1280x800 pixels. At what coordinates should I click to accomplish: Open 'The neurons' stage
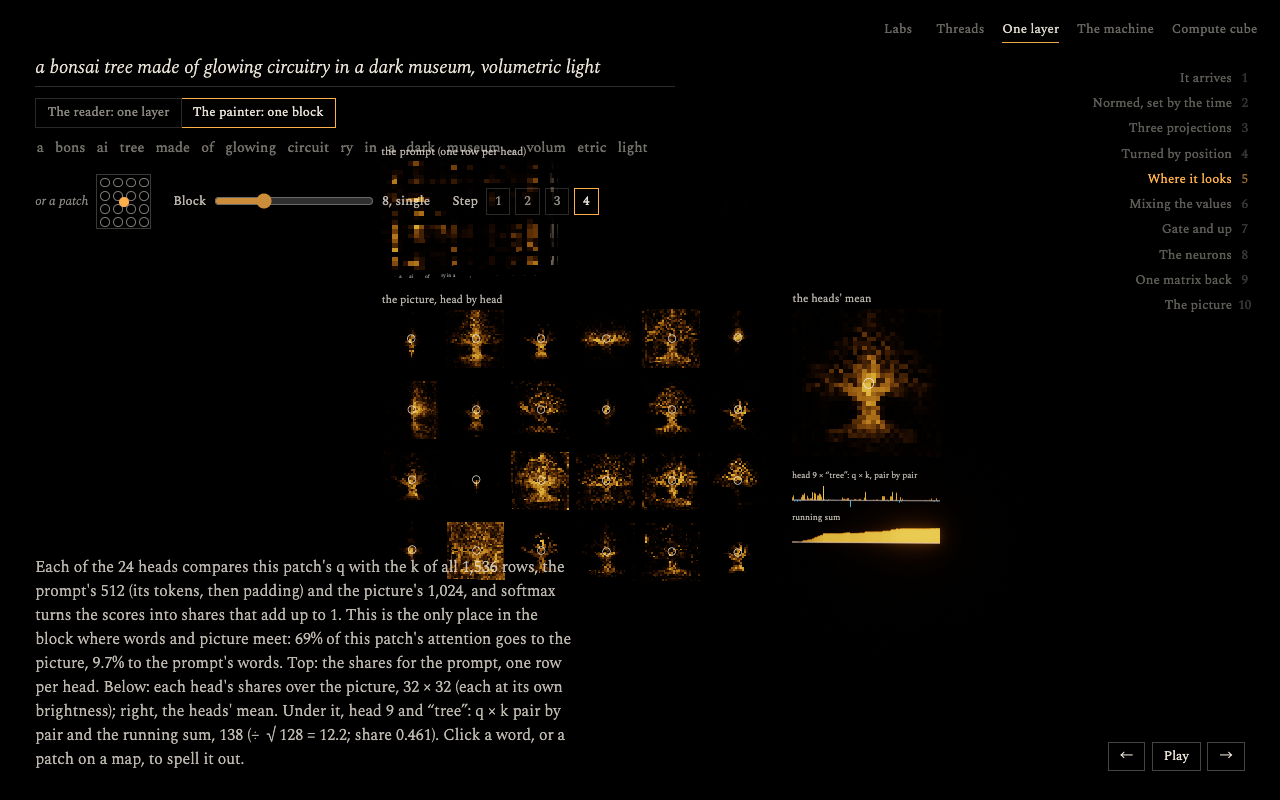(x=1203, y=255)
